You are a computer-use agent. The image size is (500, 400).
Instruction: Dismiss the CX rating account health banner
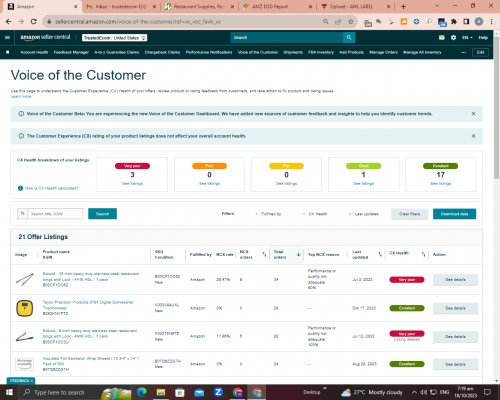(x=473, y=136)
